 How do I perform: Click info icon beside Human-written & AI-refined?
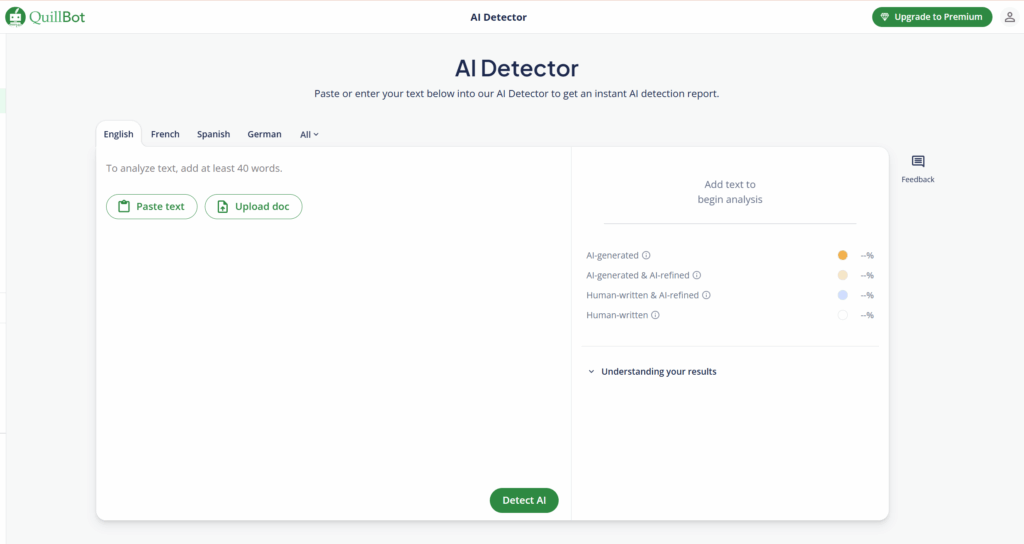click(706, 295)
